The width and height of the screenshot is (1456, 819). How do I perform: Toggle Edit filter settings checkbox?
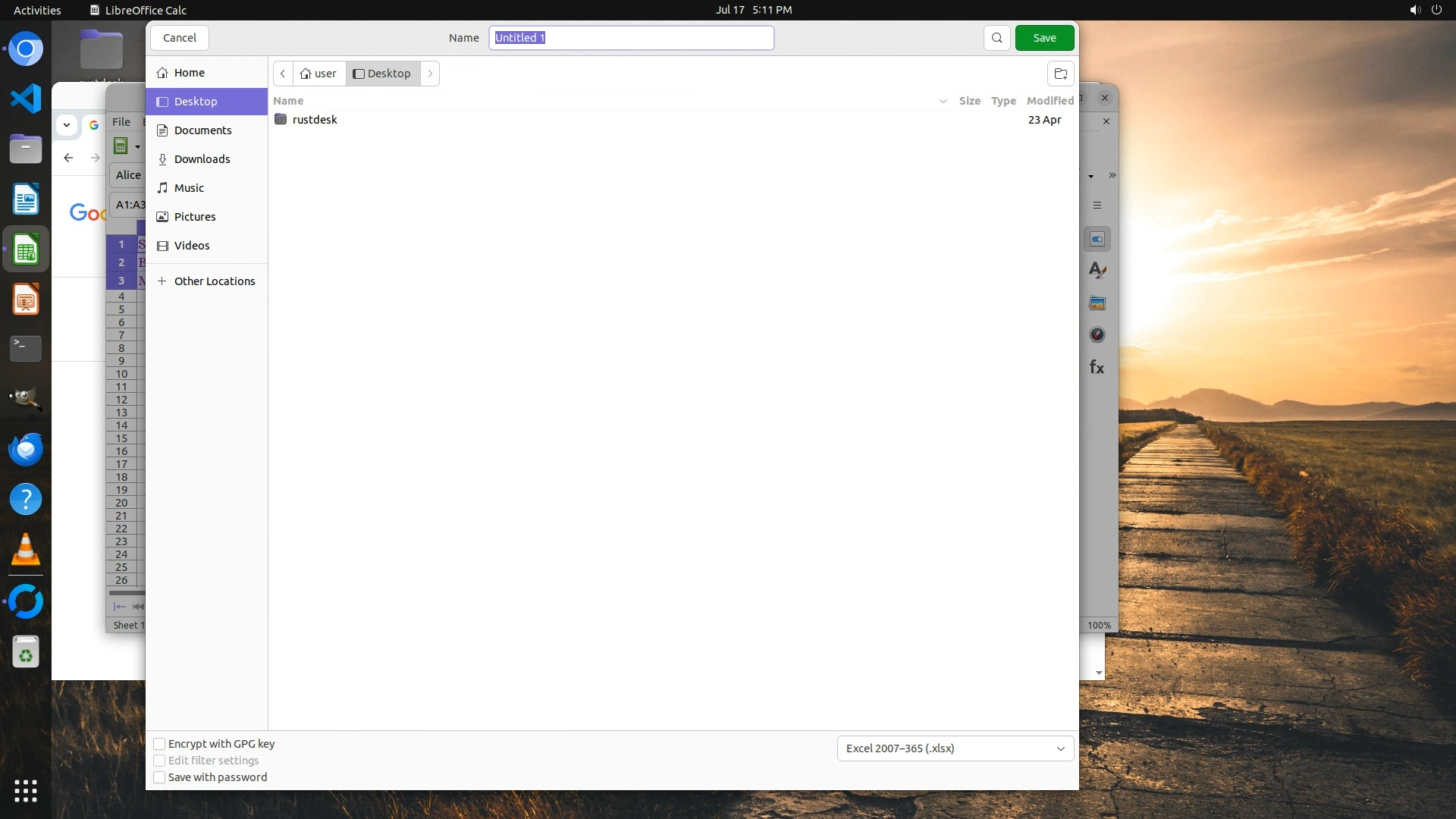pyautogui.click(x=159, y=761)
